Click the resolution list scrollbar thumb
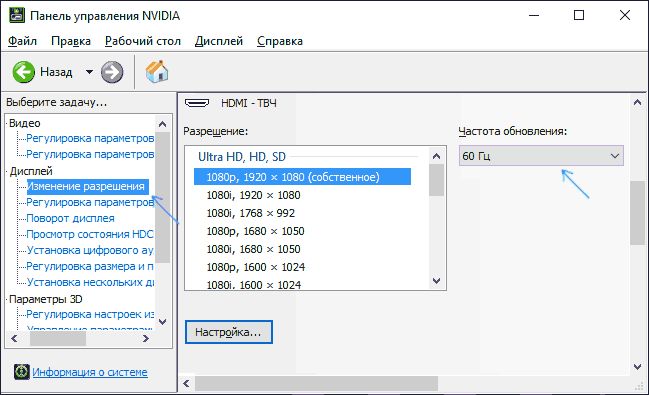The height and width of the screenshot is (395, 649). tap(436, 180)
